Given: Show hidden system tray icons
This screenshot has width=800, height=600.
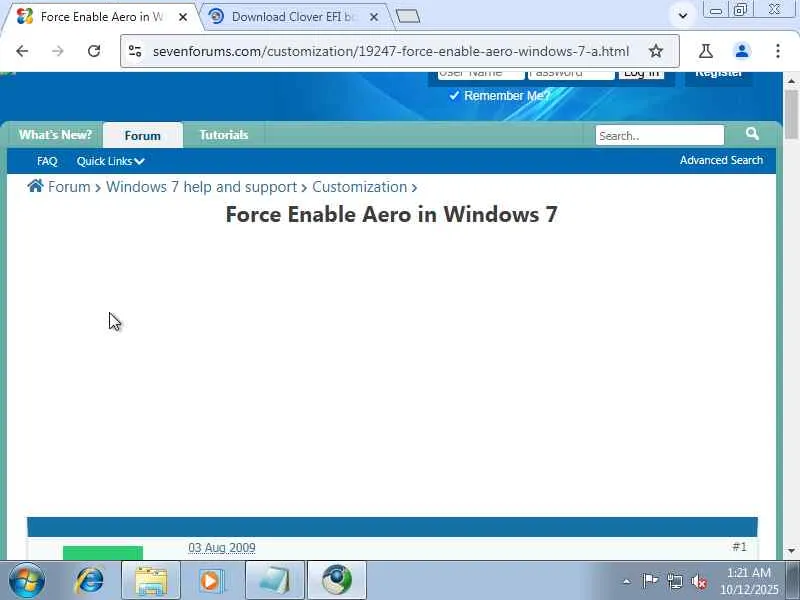Looking at the screenshot, I should (x=627, y=581).
